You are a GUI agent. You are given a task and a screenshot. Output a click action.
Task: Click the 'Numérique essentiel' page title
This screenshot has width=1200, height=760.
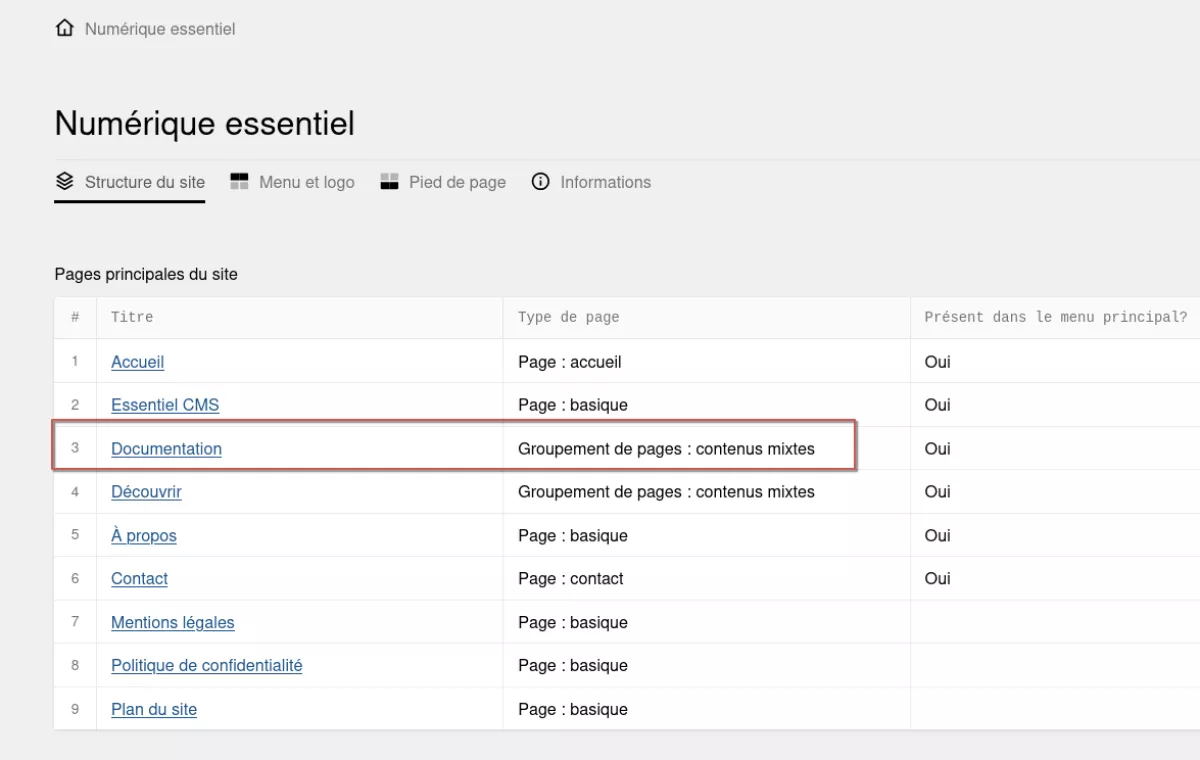(x=205, y=124)
